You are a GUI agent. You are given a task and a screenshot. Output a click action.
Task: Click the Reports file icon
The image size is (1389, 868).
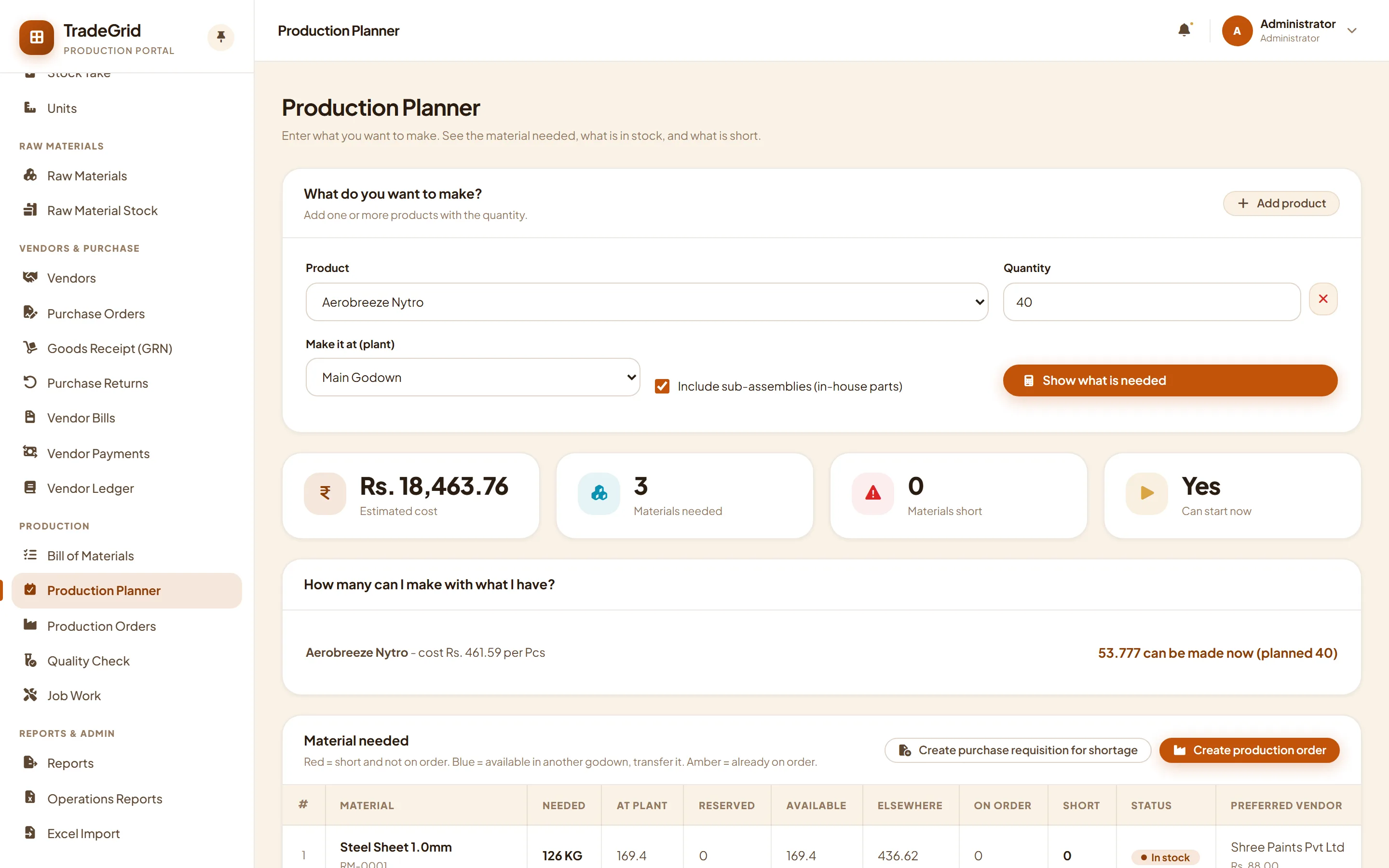(x=30, y=762)
